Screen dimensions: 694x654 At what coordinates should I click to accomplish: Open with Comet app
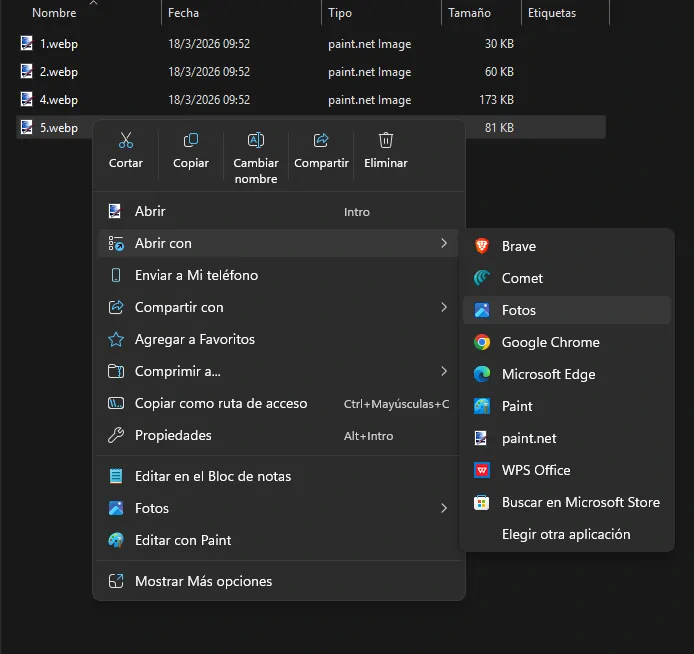pyautogui.click(x=567, y=278)
